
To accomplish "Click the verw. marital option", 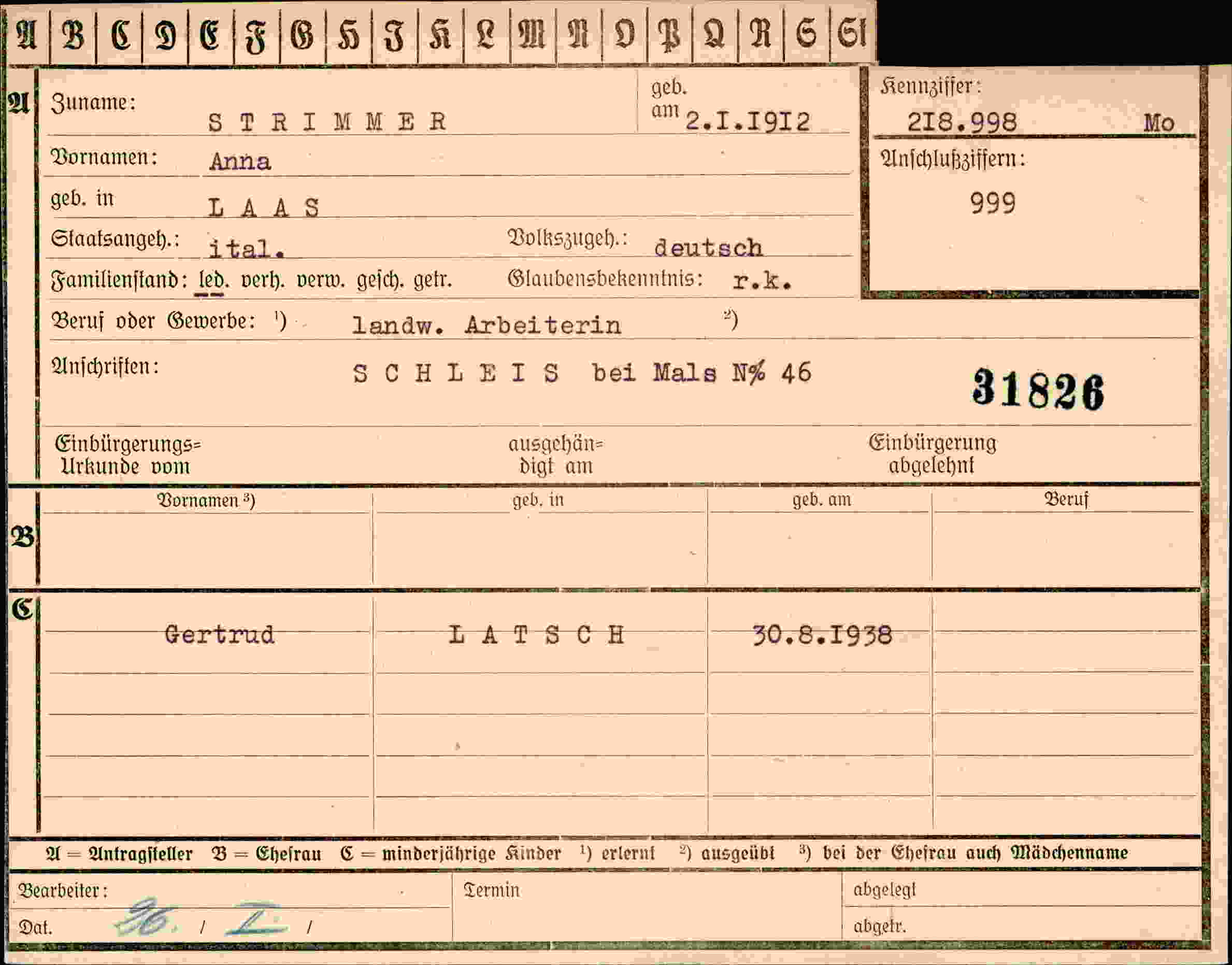I will (x=320, y=281).
